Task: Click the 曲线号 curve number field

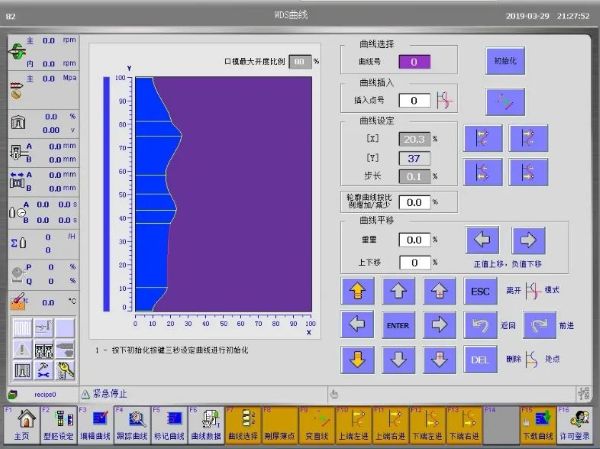Action: (x=414, y=62)
